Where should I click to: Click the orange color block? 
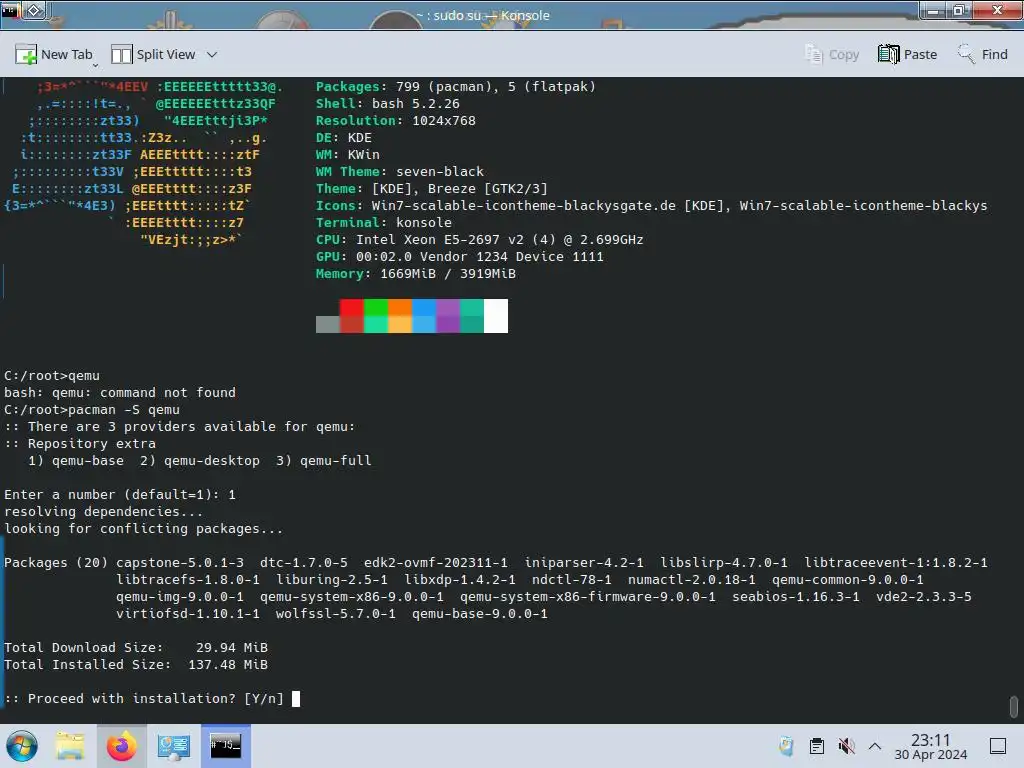400,308
